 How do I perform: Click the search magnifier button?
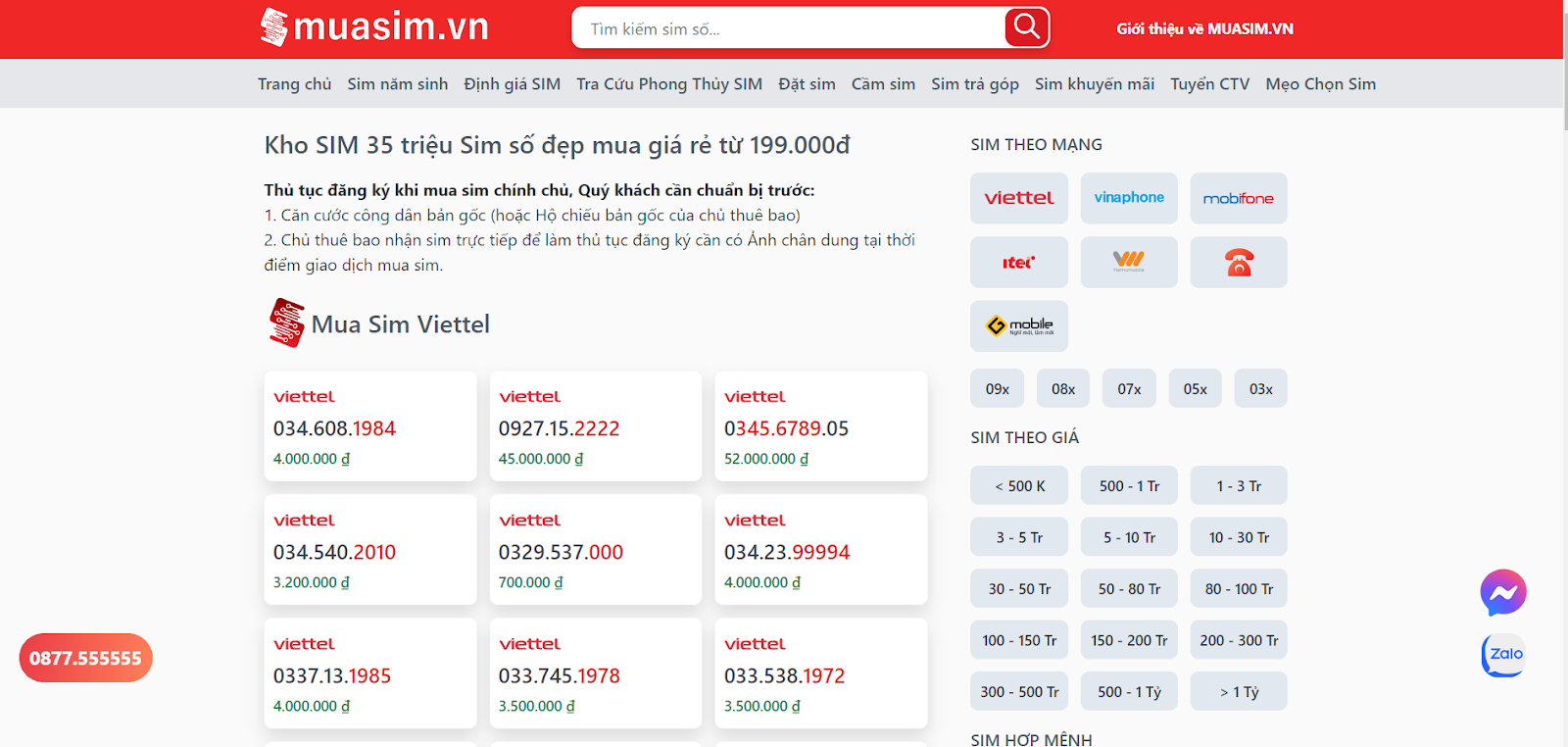click(x=1026, y=27)
